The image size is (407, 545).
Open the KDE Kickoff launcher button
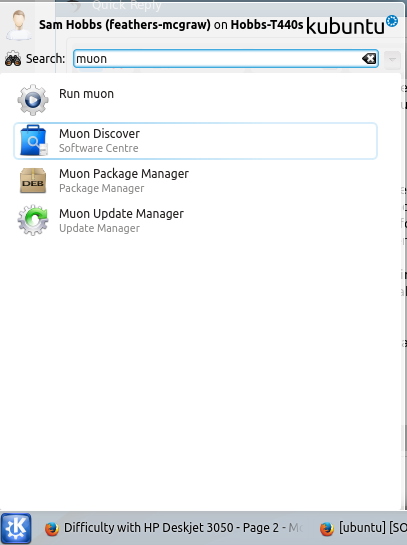tap(16, 528)
